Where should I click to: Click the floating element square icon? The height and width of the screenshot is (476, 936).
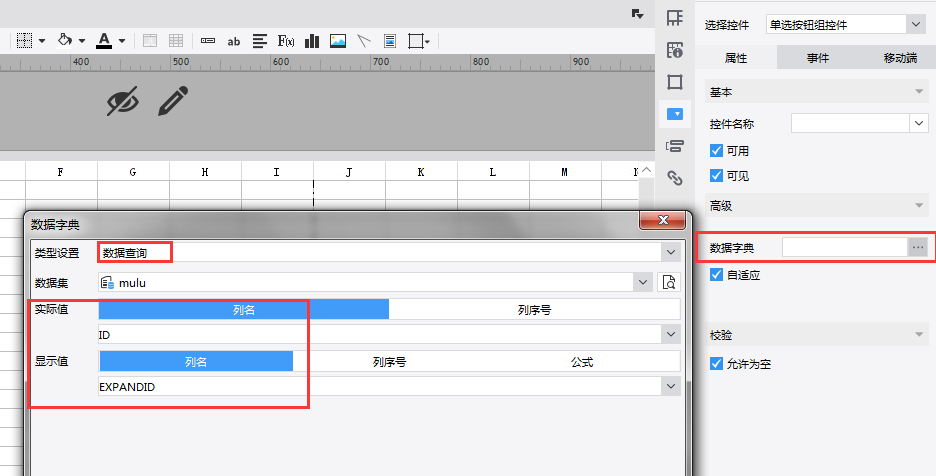tap(415, 41)
